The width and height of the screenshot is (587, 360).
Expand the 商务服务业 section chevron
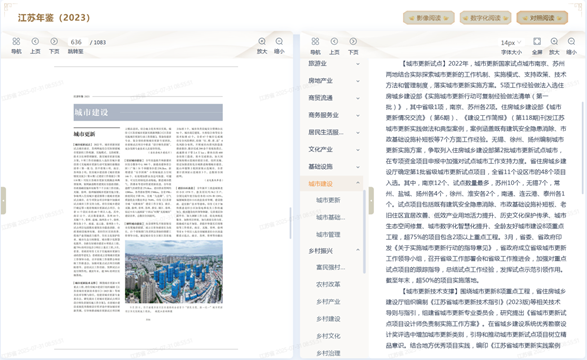click(x=358, y=115)
